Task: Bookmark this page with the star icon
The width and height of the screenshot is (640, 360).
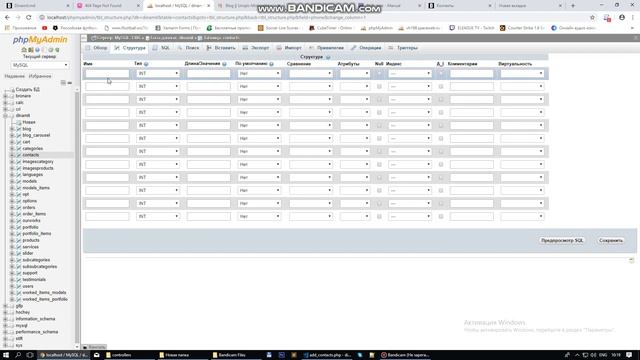Action: [x=592, y=18]
